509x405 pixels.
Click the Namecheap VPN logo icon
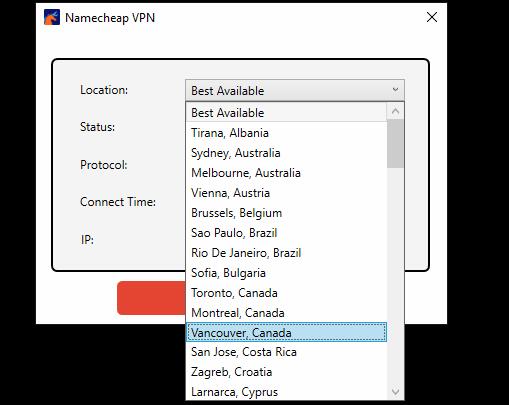coord(52,17)
